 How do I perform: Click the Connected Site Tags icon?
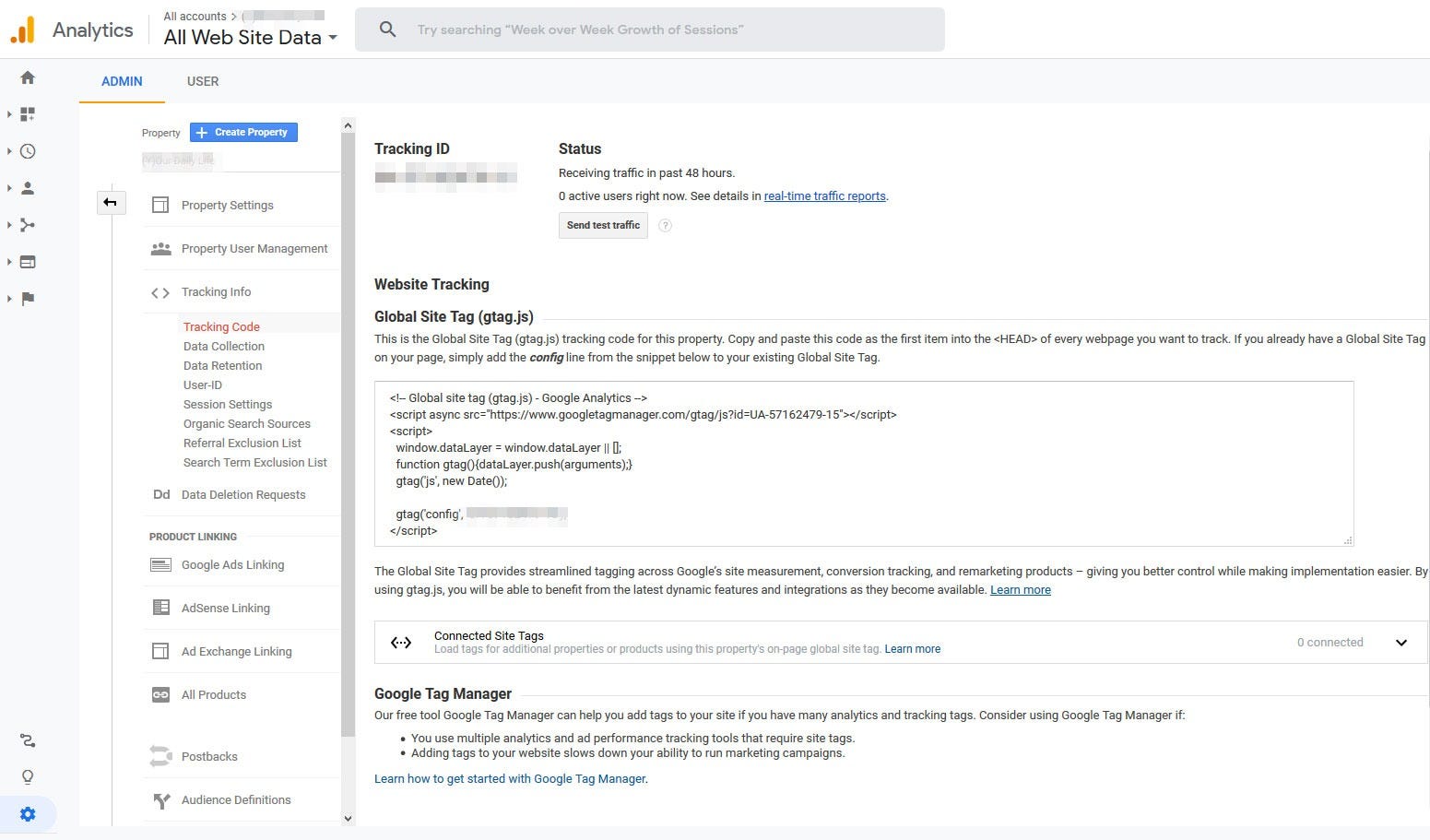[x=401, y=643]
